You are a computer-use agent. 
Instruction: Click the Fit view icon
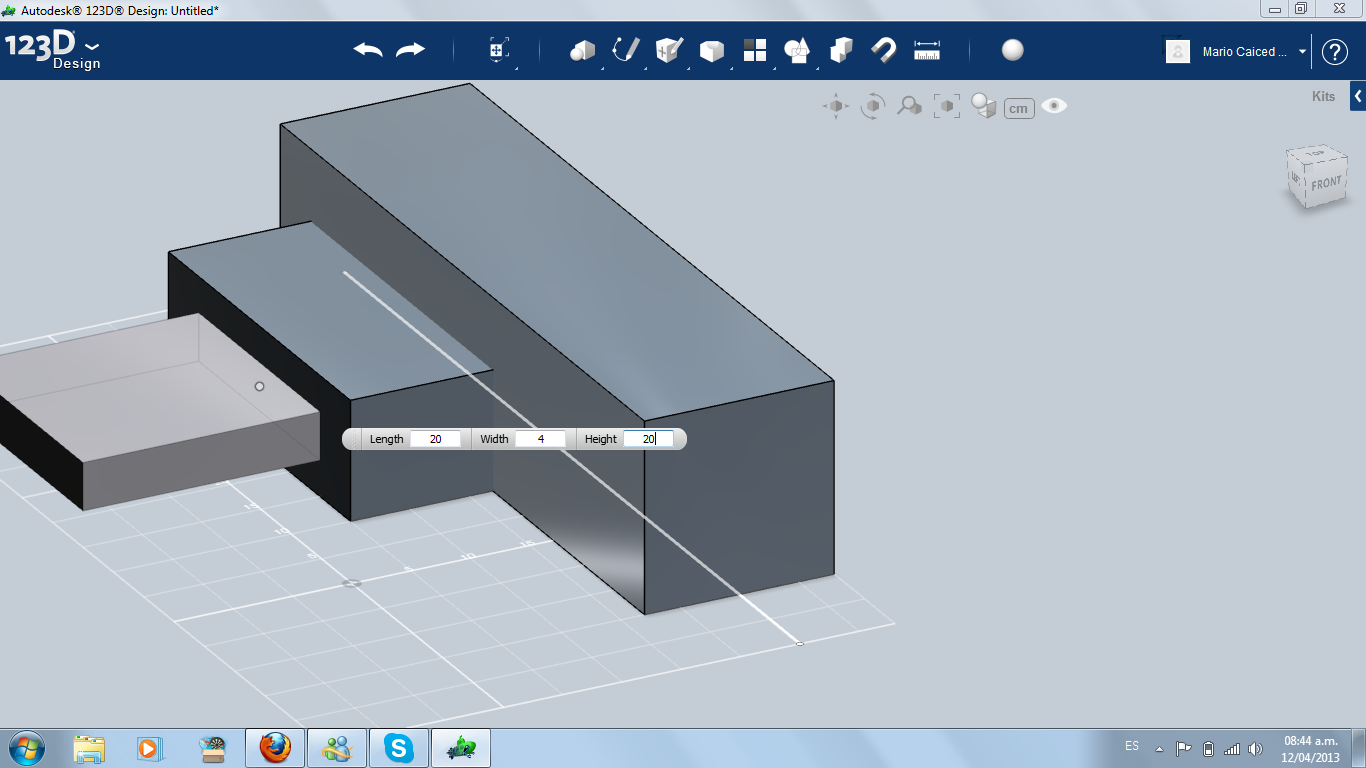point(947,106)
